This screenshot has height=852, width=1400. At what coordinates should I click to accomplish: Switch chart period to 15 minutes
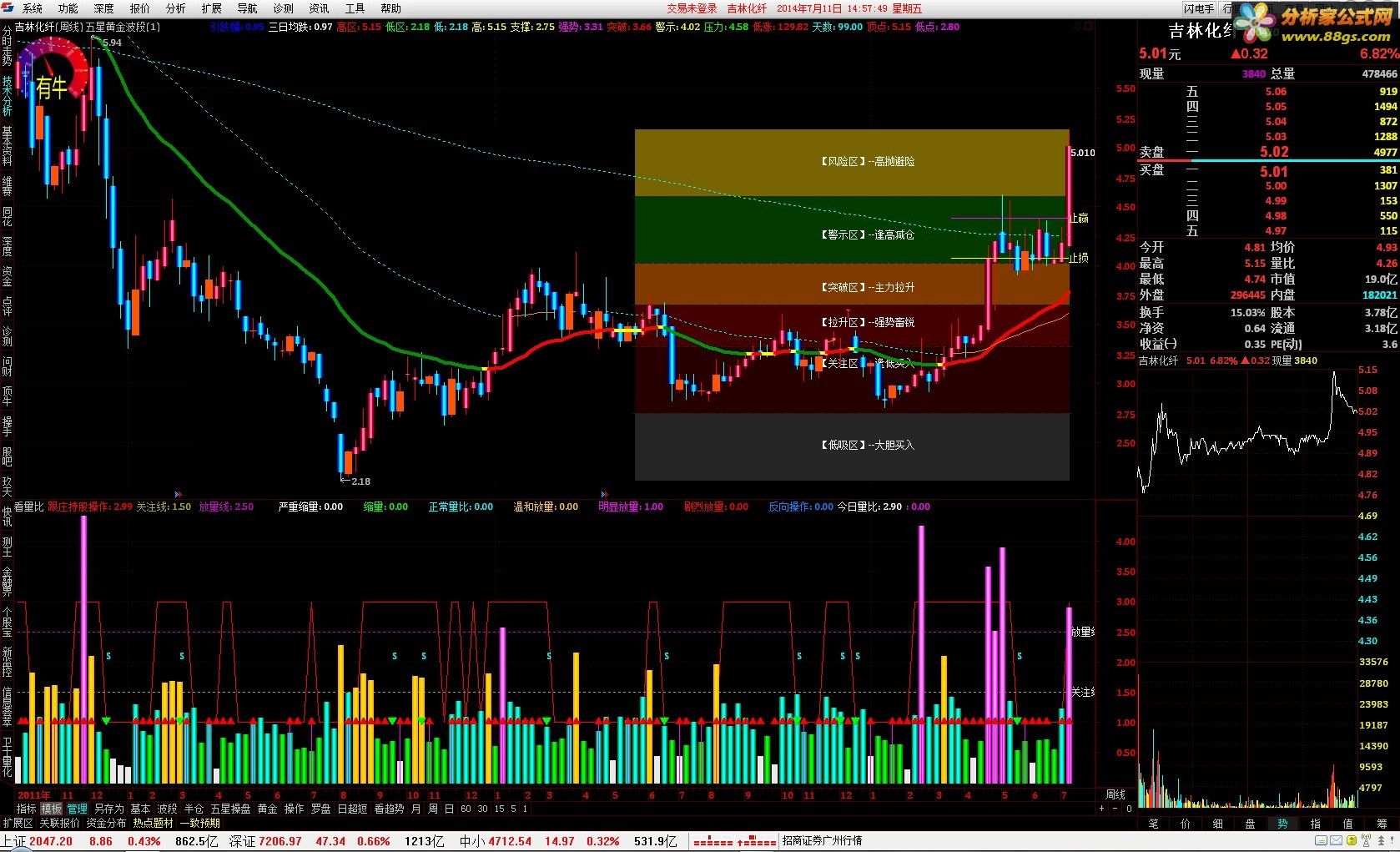499,809
